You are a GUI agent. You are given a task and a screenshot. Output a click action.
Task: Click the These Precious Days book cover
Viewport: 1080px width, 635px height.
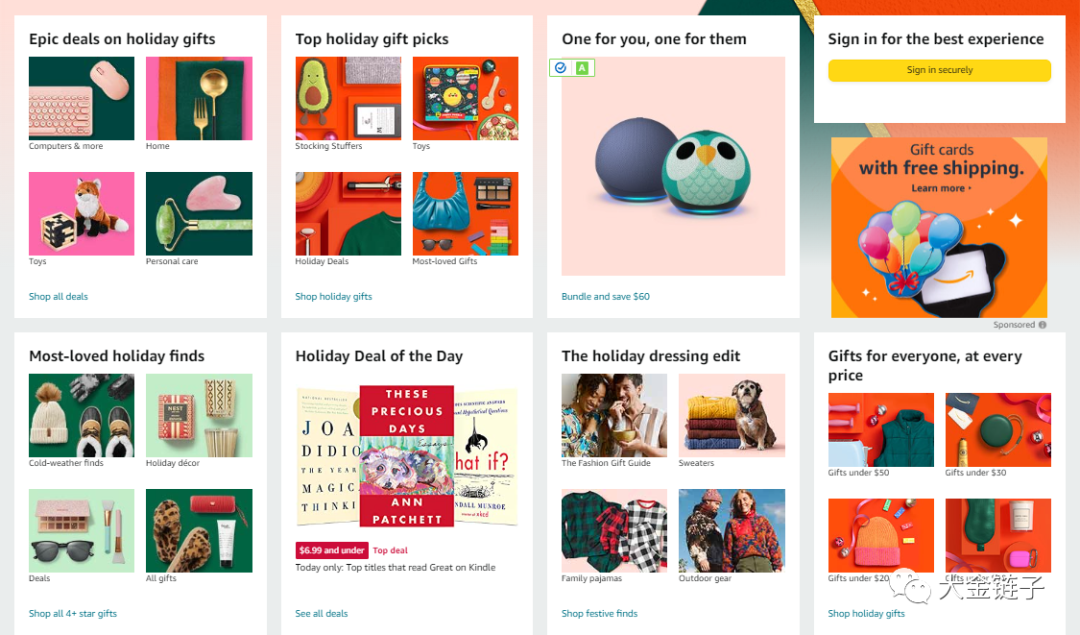[x=406, y=456]
